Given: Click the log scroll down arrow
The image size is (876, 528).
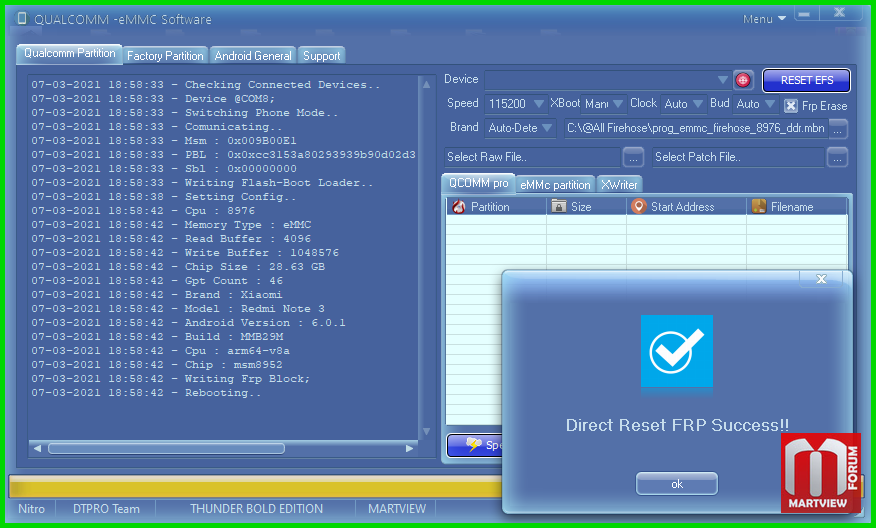Looking at the screenshot, I should [426, 431].
